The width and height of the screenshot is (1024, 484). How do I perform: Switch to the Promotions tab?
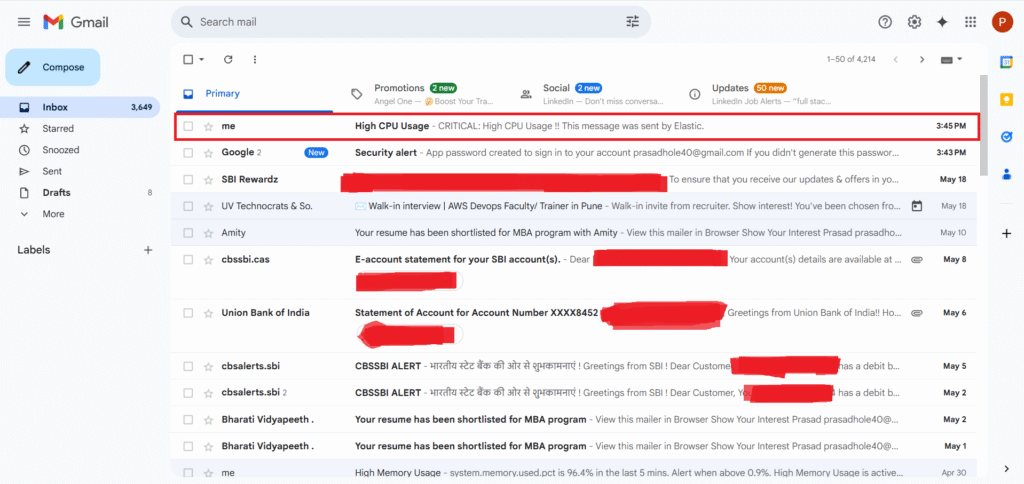[x=422, y=93]
